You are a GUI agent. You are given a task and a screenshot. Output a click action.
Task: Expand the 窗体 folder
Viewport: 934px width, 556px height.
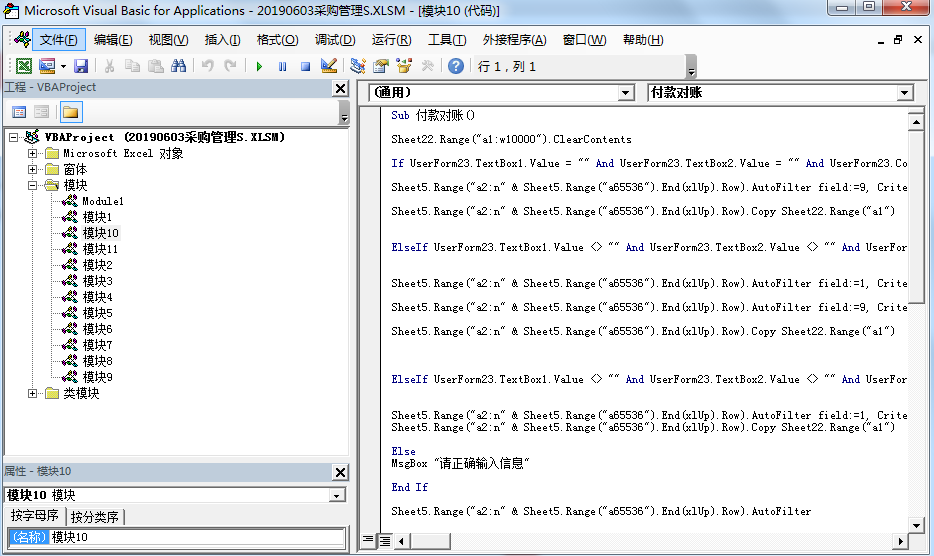[x=32, y=169]
